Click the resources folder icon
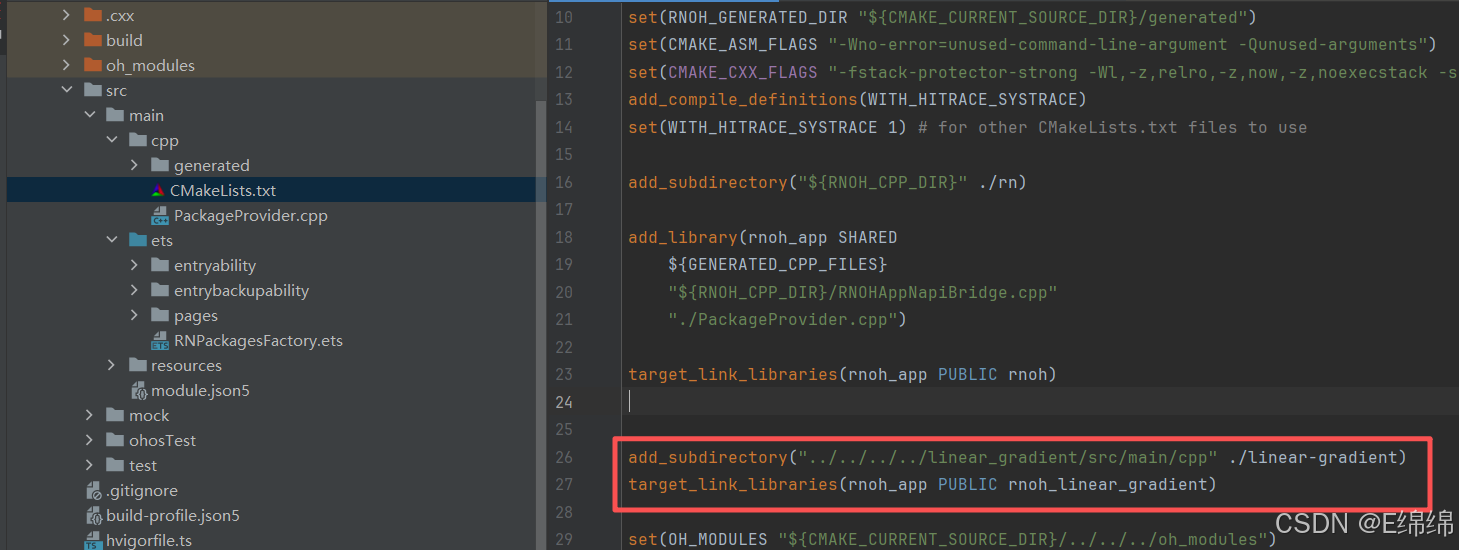This screenshot has height=550, width=1459. click(137, 365)
